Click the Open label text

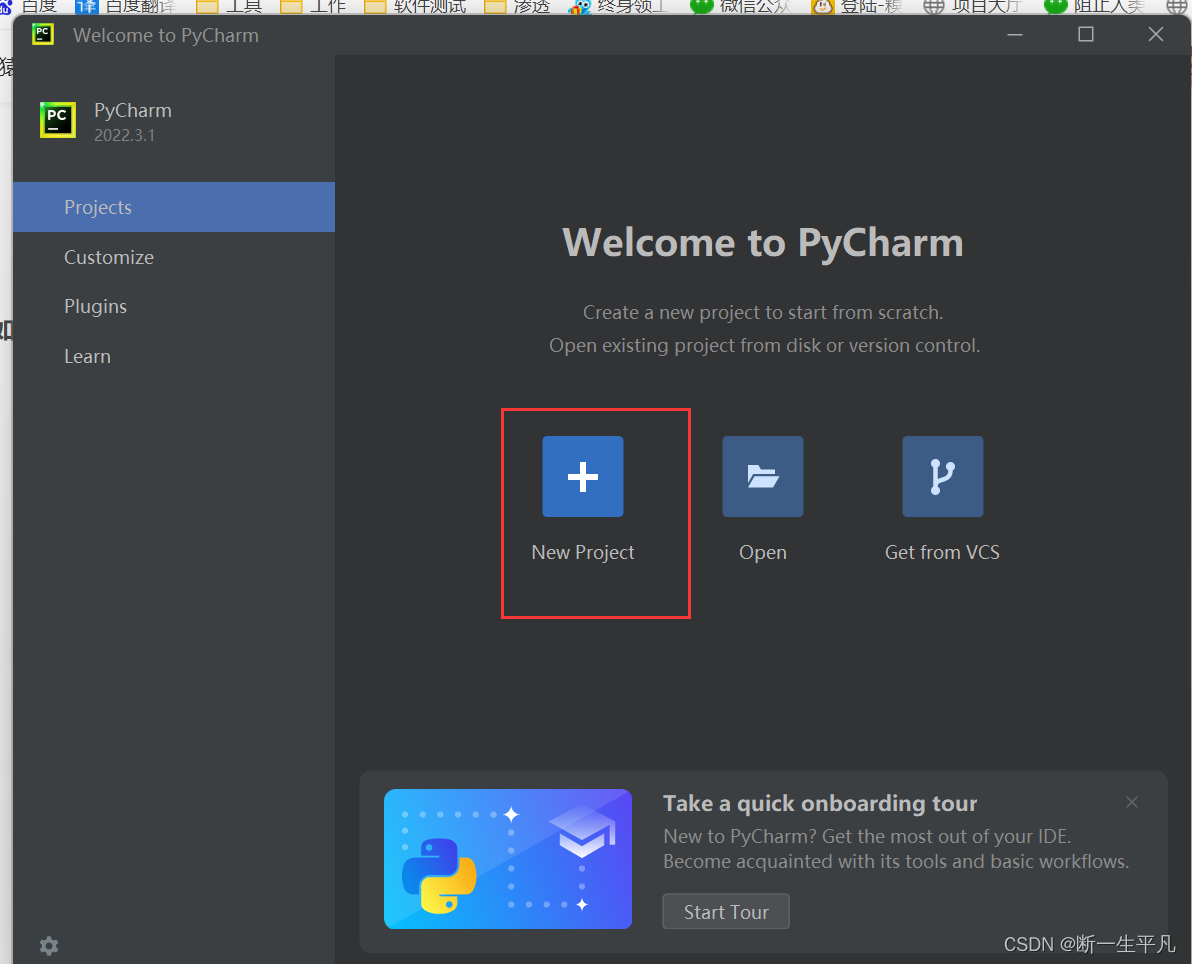(x=762, y=553)
